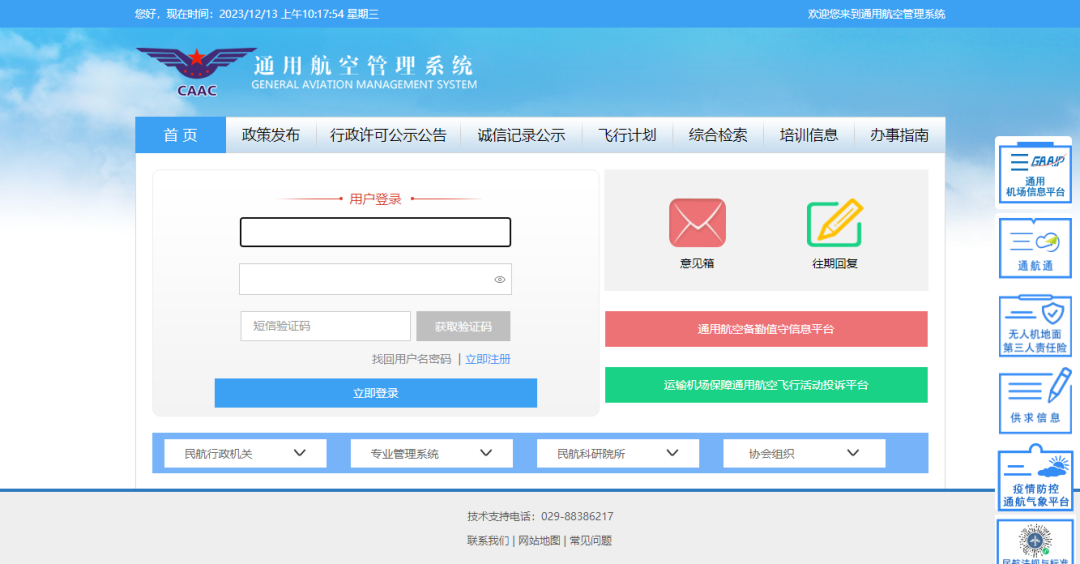Click the 立即登录 button

(x=375, y=393)
